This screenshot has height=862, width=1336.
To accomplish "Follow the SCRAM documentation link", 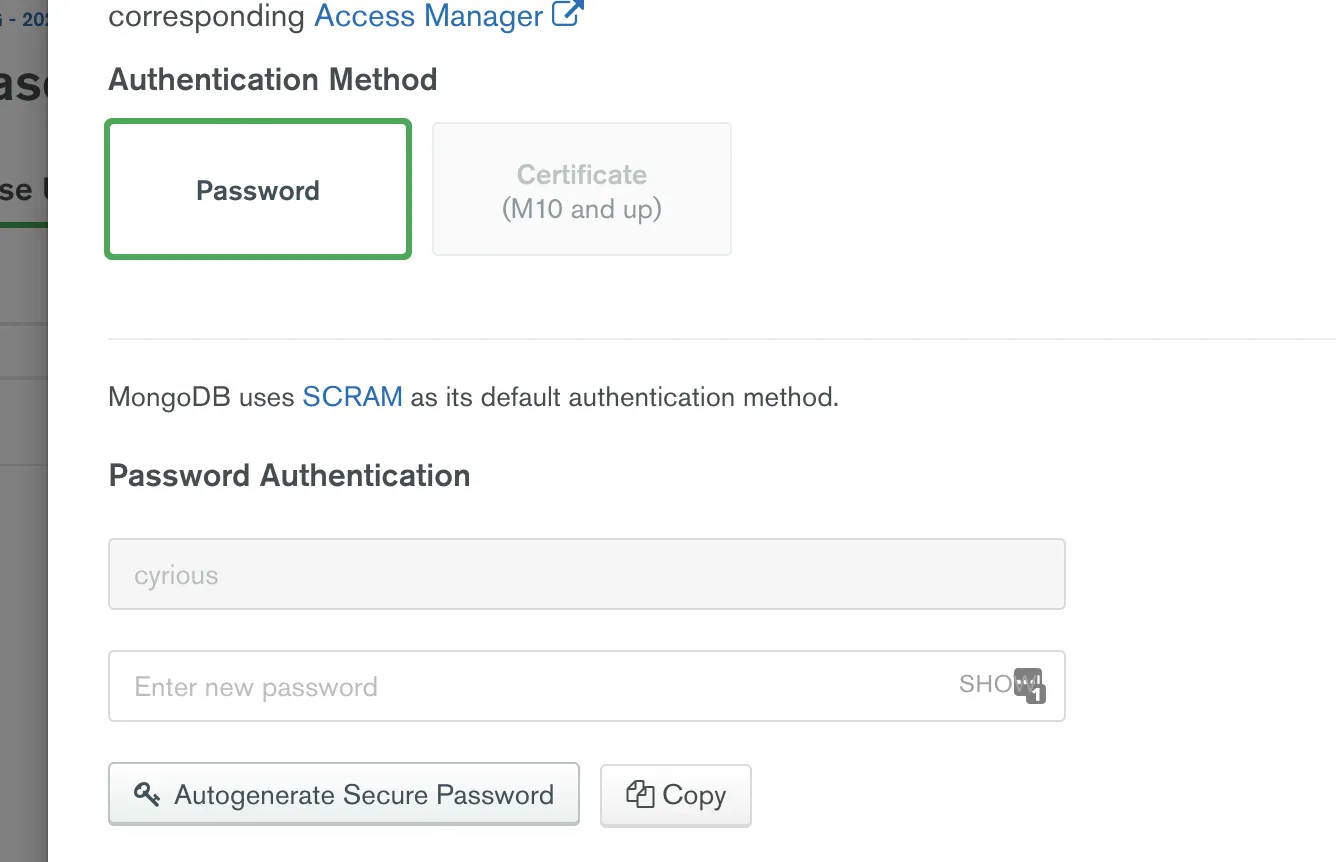I will click(x=352, y=397).
